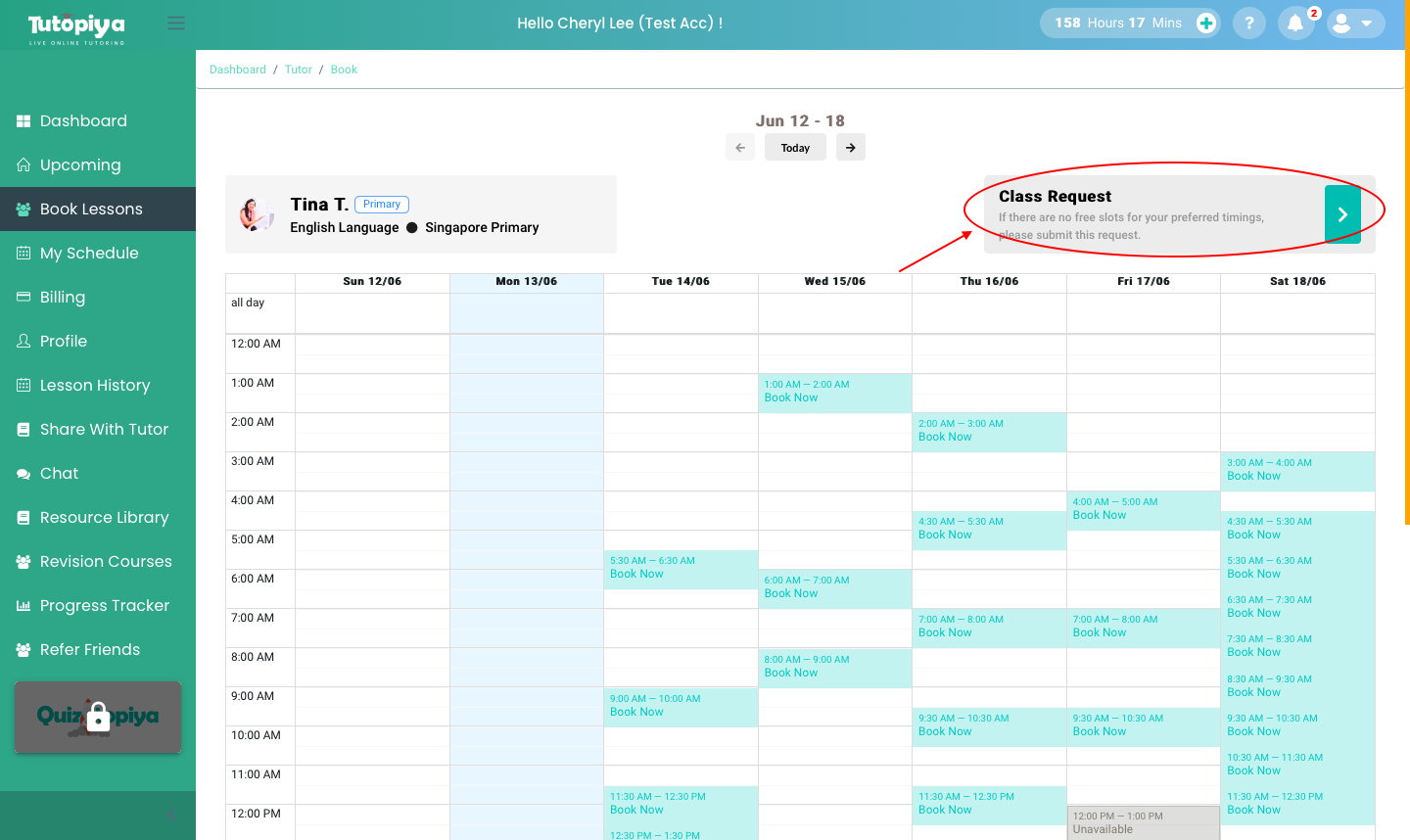Click the hamburger menu icon
This screenshot has width=1410, height=840.
click(x=176, y=23)
